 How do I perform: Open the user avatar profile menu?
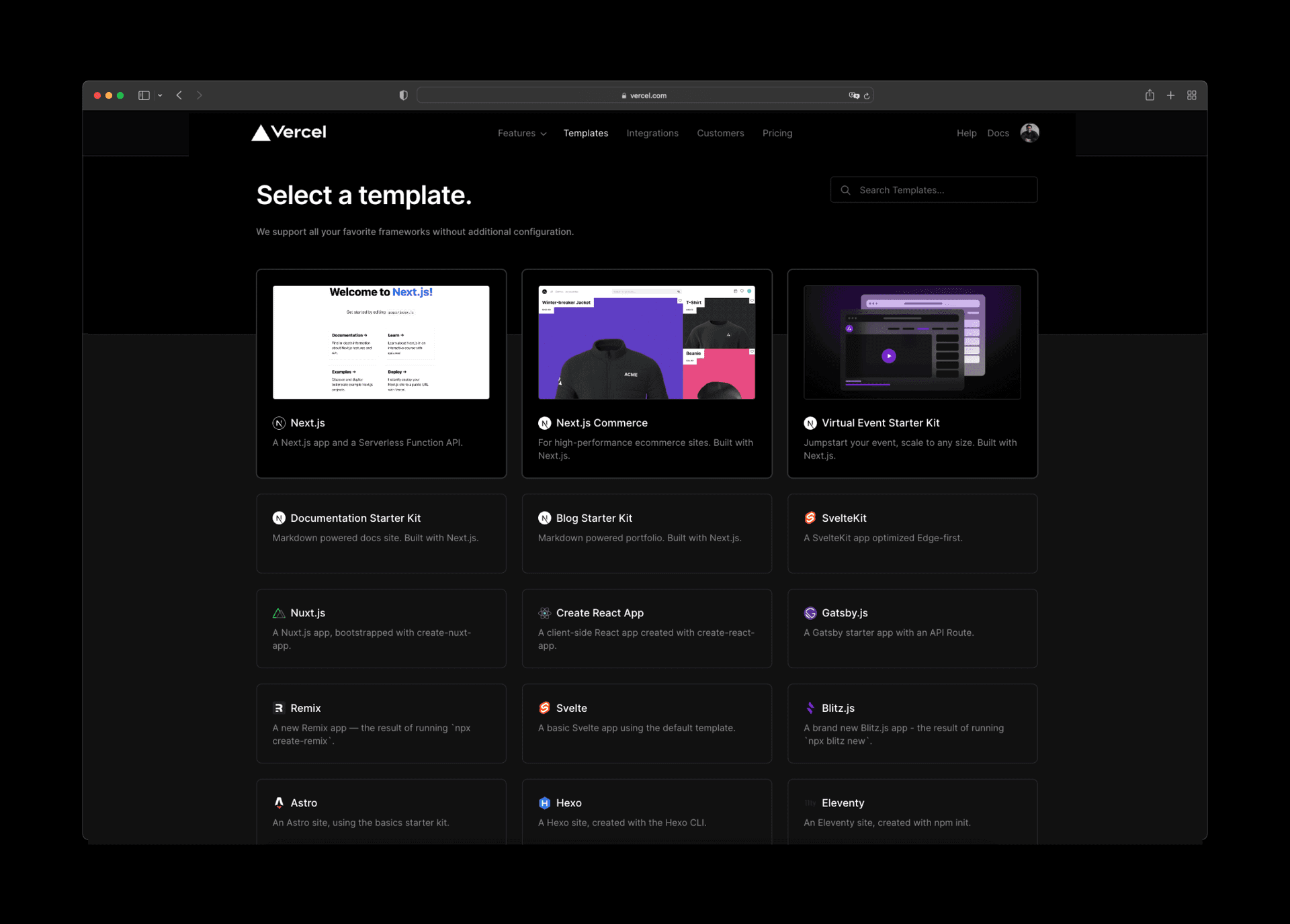[1029, 133]
